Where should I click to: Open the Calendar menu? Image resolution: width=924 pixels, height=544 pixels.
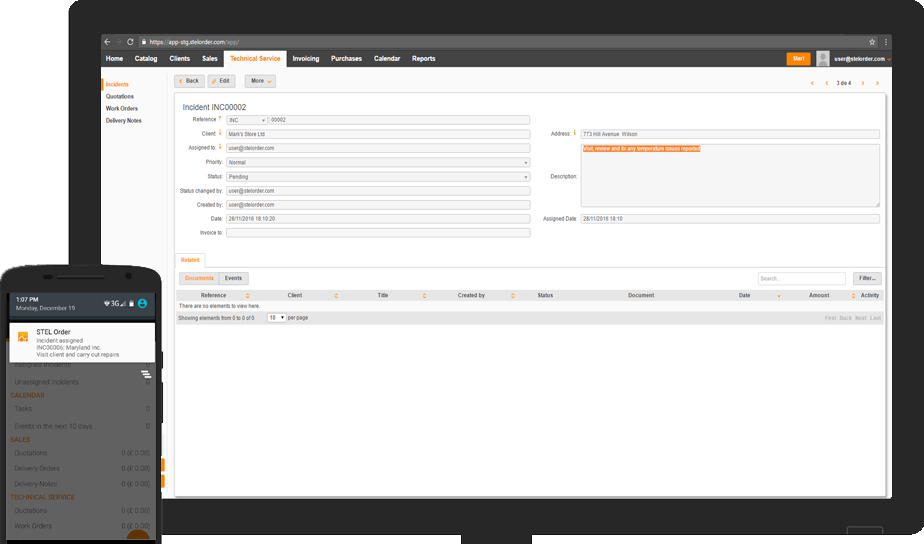pos(387,58)
